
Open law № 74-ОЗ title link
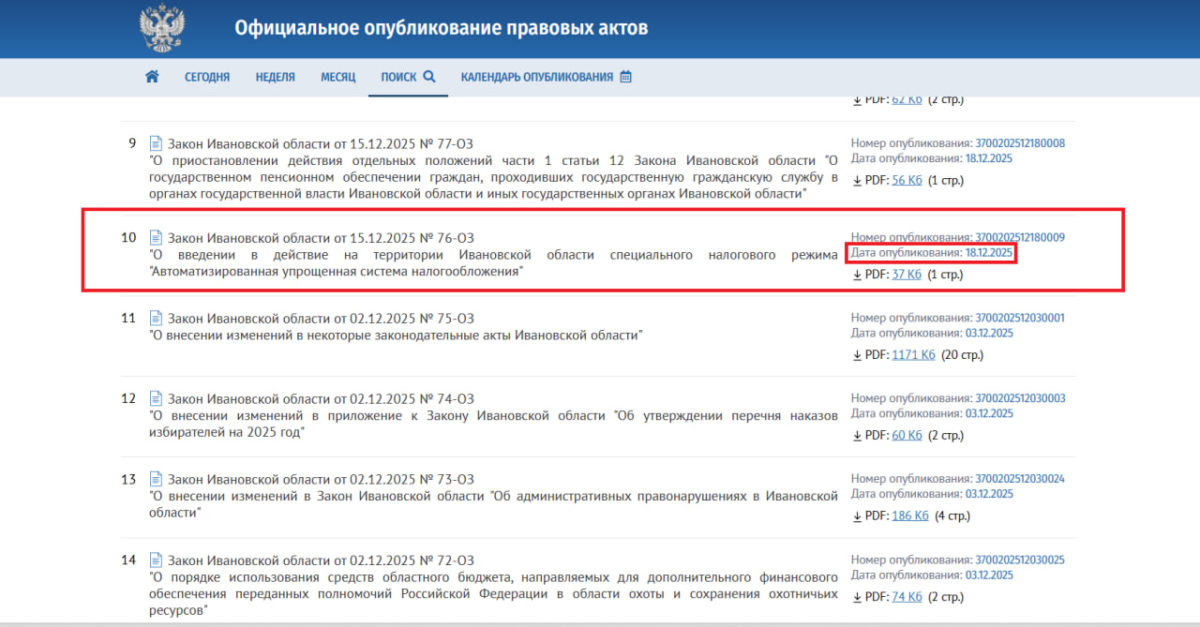[321, 398]
